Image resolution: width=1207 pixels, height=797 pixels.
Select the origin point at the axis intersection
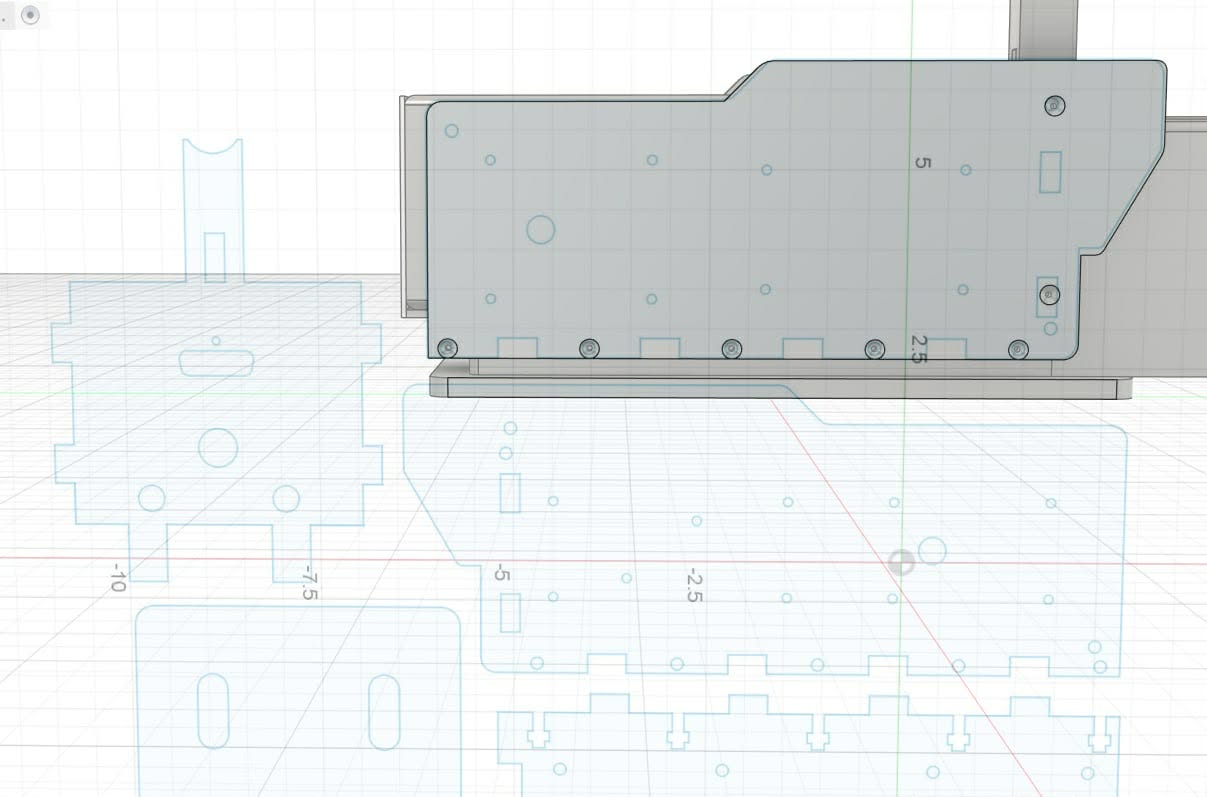pyautogui.click(x=901, y=562)
